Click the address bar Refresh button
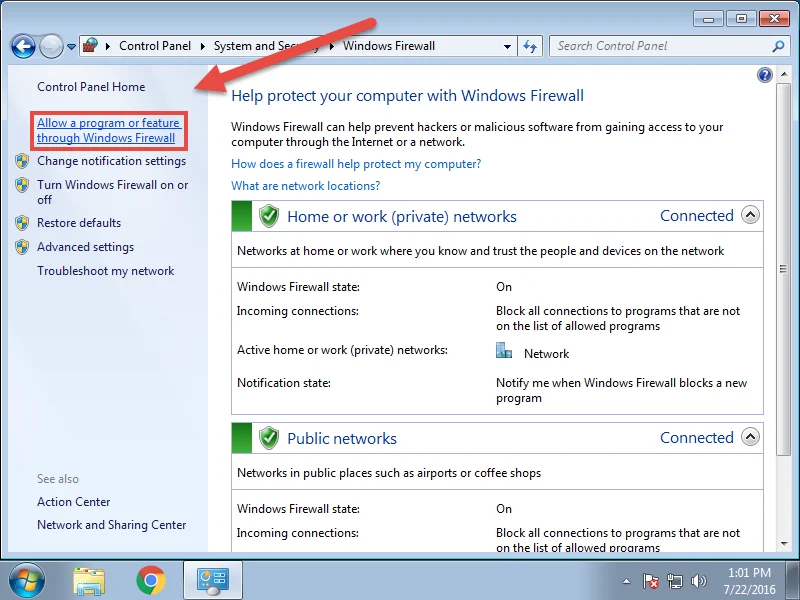The image size is (800, 600). tap(531, 46)
